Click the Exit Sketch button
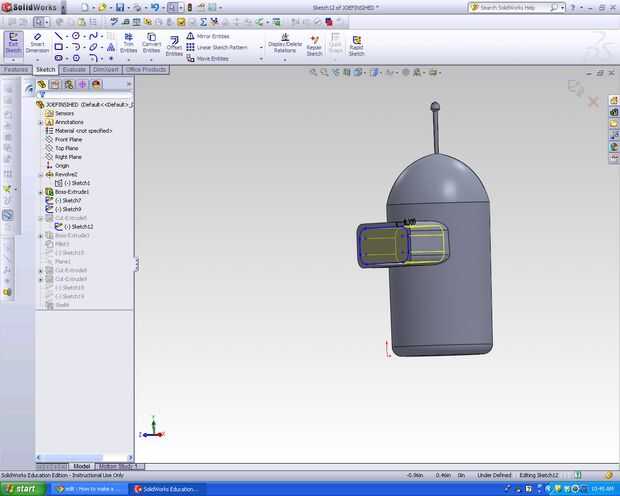The height and width of the screenshot is (496, 620). tap(13, 44)
